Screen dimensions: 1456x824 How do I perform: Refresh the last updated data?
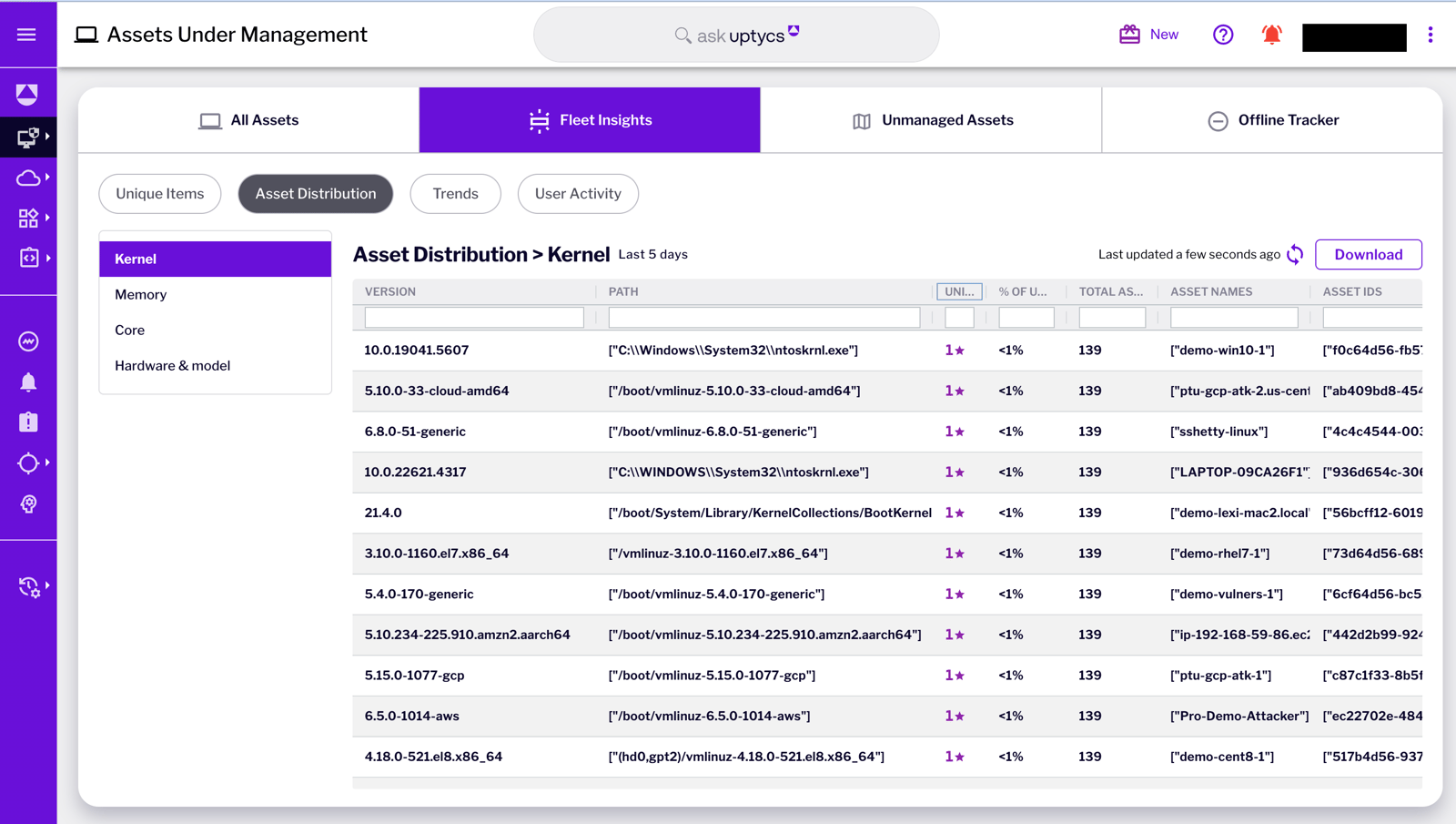[1295, 255]
